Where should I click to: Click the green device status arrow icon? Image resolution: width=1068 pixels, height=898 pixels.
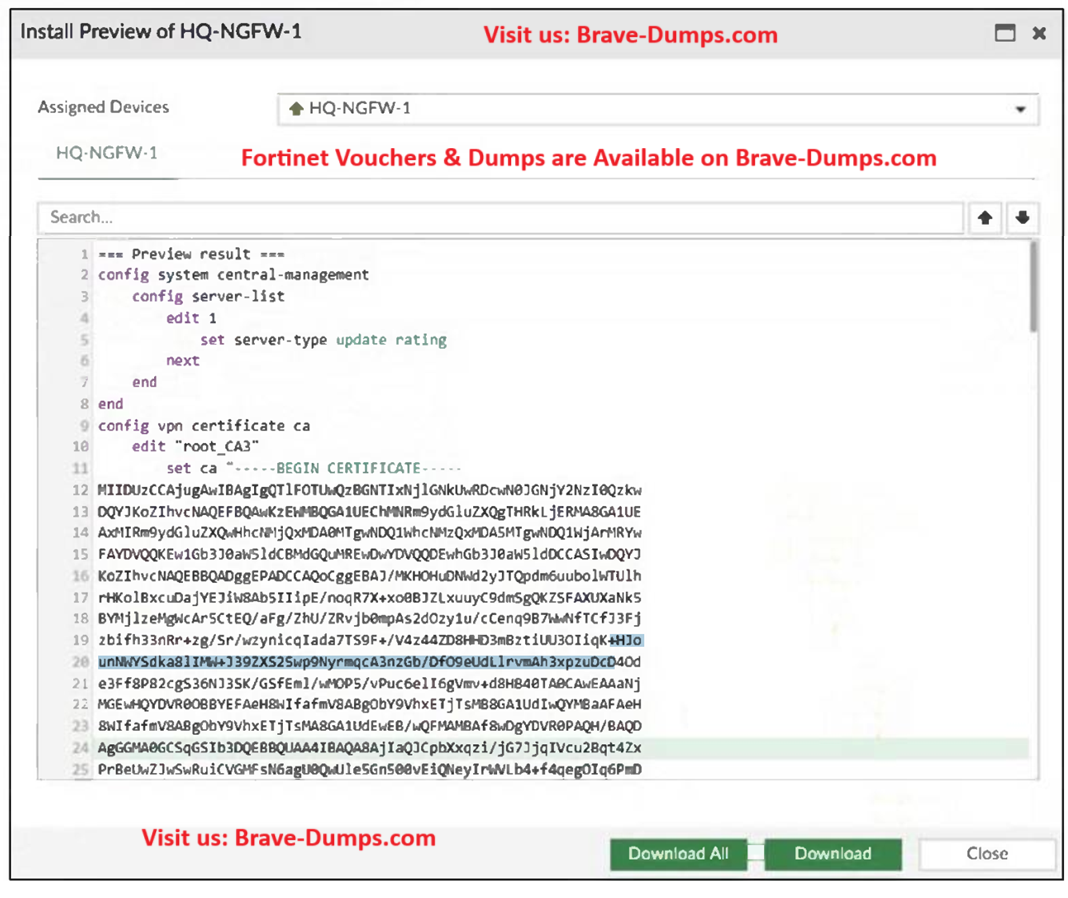296,109
